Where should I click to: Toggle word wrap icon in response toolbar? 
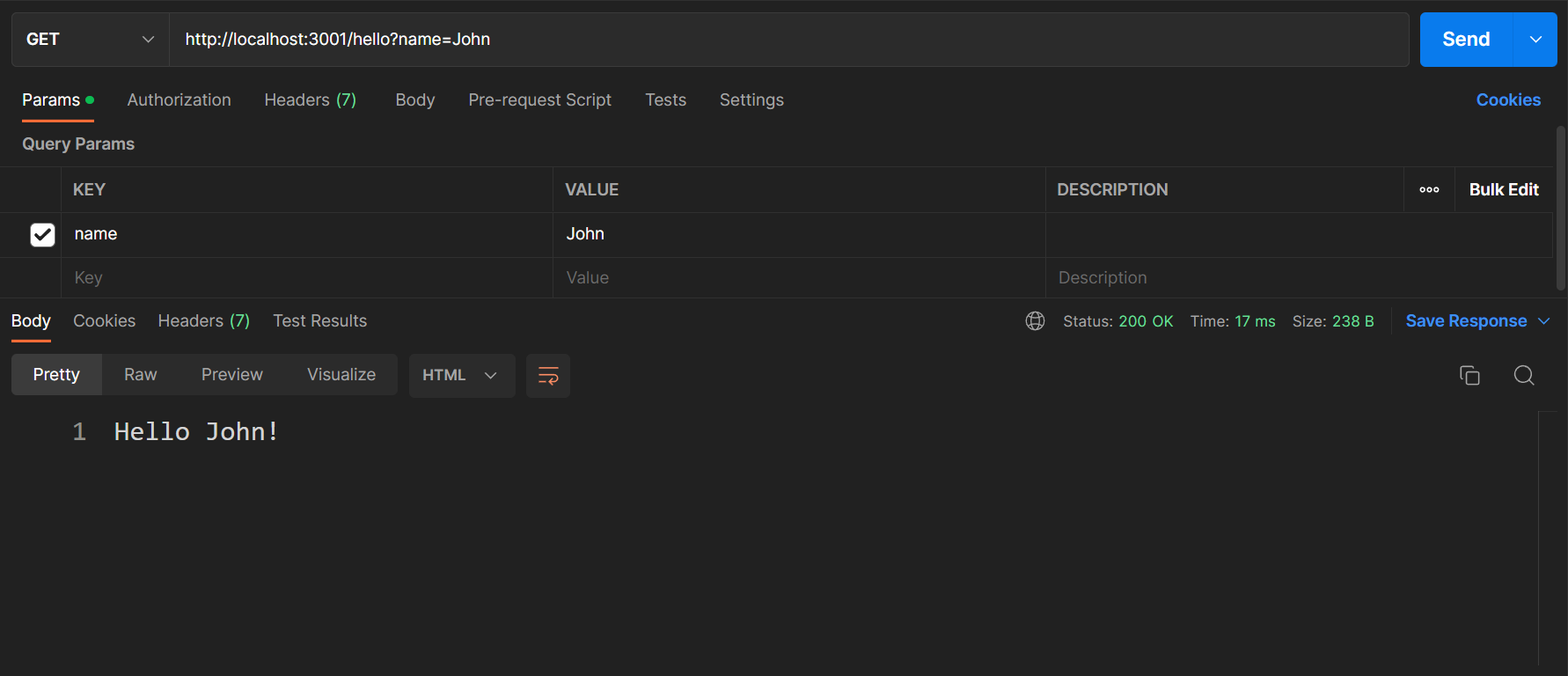point(548,376)
